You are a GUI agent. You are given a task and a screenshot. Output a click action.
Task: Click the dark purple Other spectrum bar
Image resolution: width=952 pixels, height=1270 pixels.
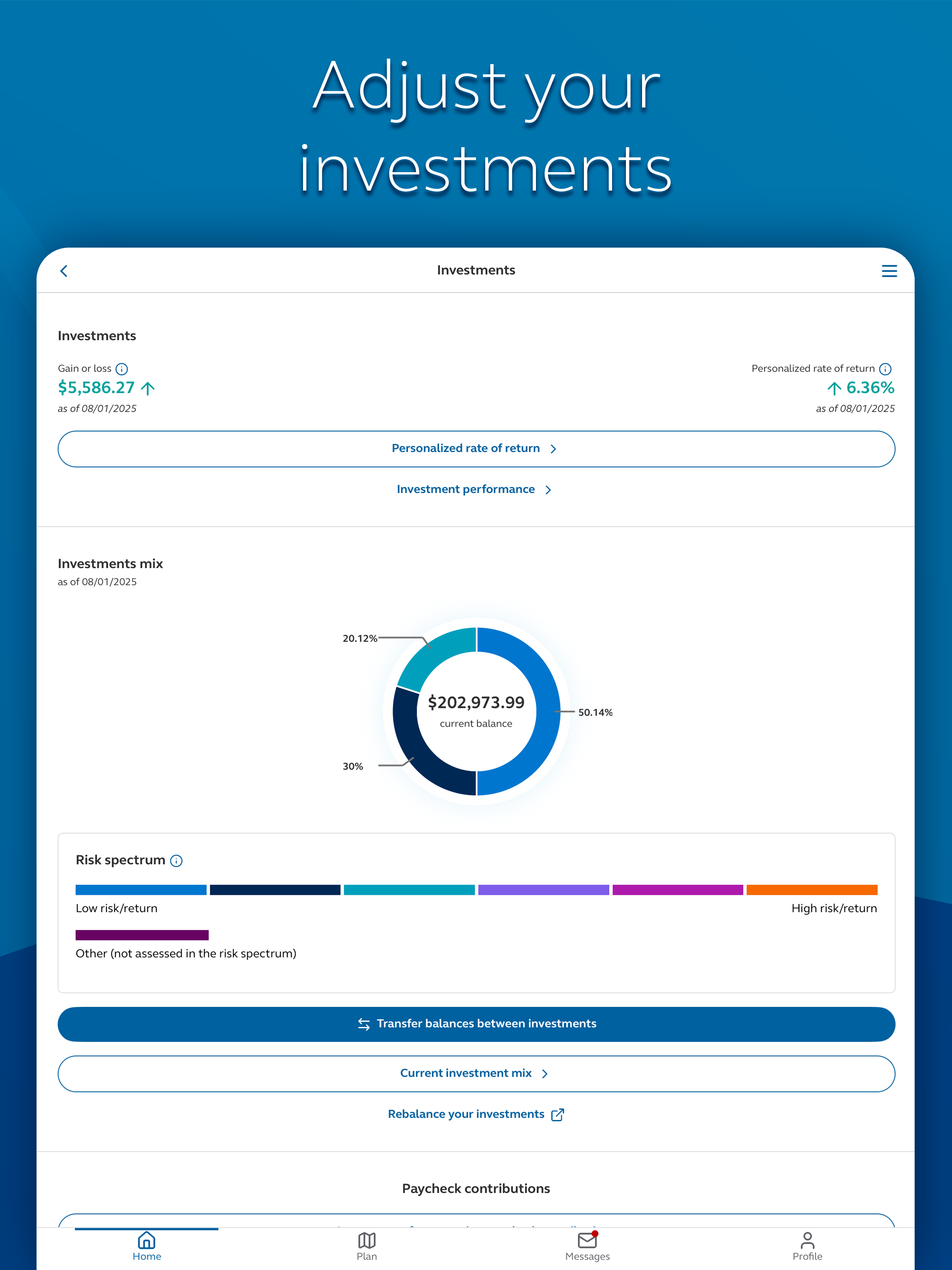[143, 935]
